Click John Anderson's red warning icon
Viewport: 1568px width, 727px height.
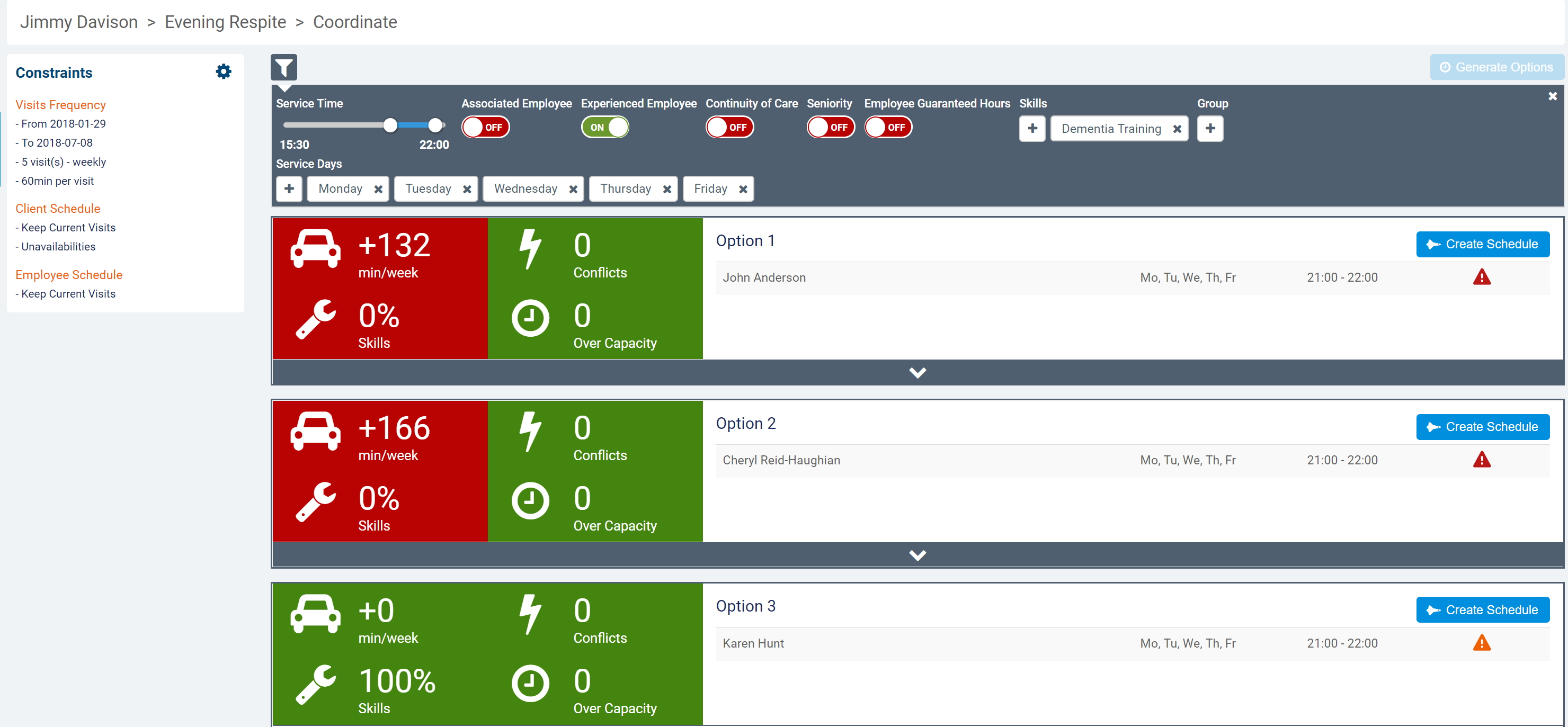tap(1481, 277)
